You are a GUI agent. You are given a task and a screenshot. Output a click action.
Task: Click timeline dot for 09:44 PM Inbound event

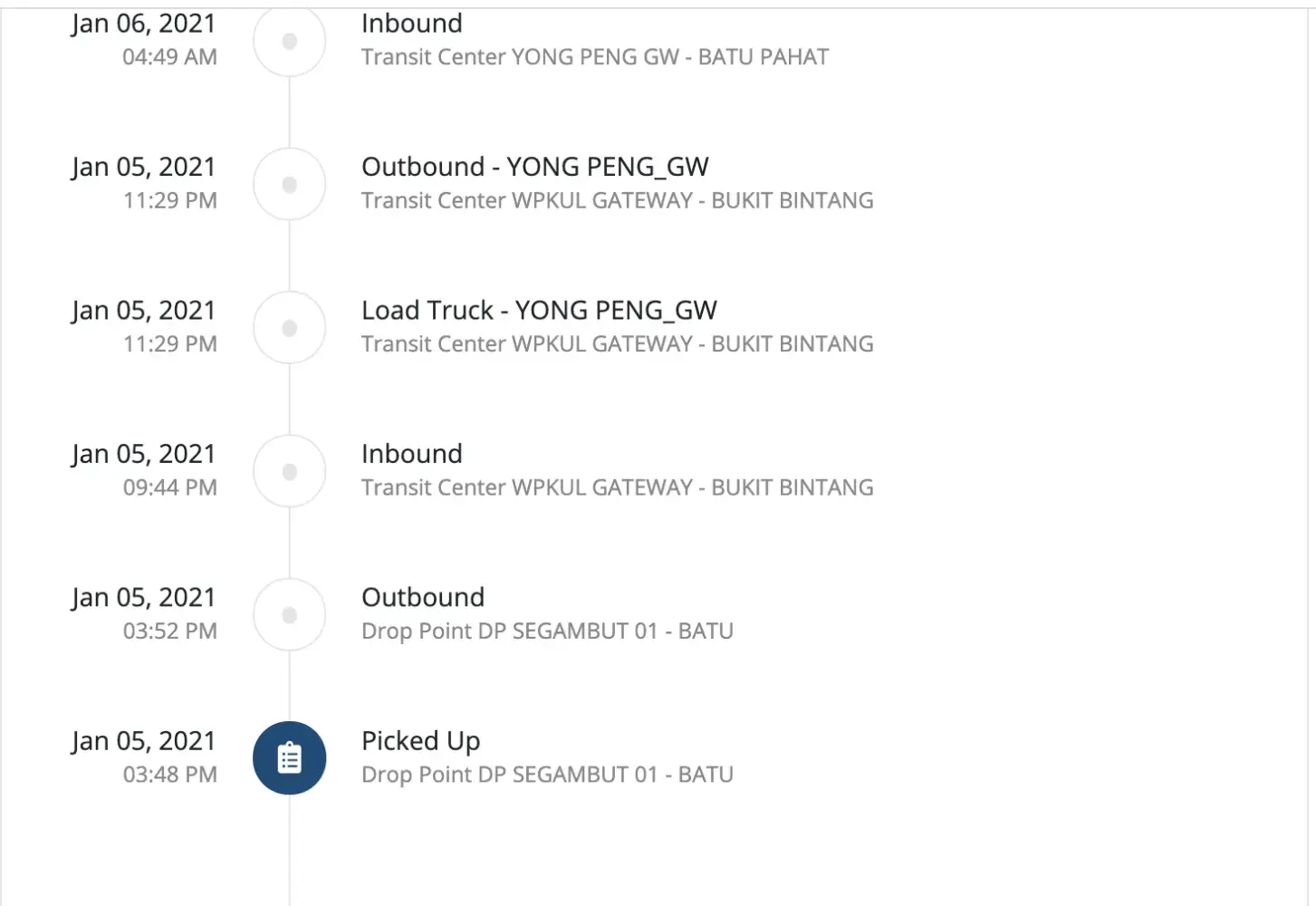tap(289, 471)
